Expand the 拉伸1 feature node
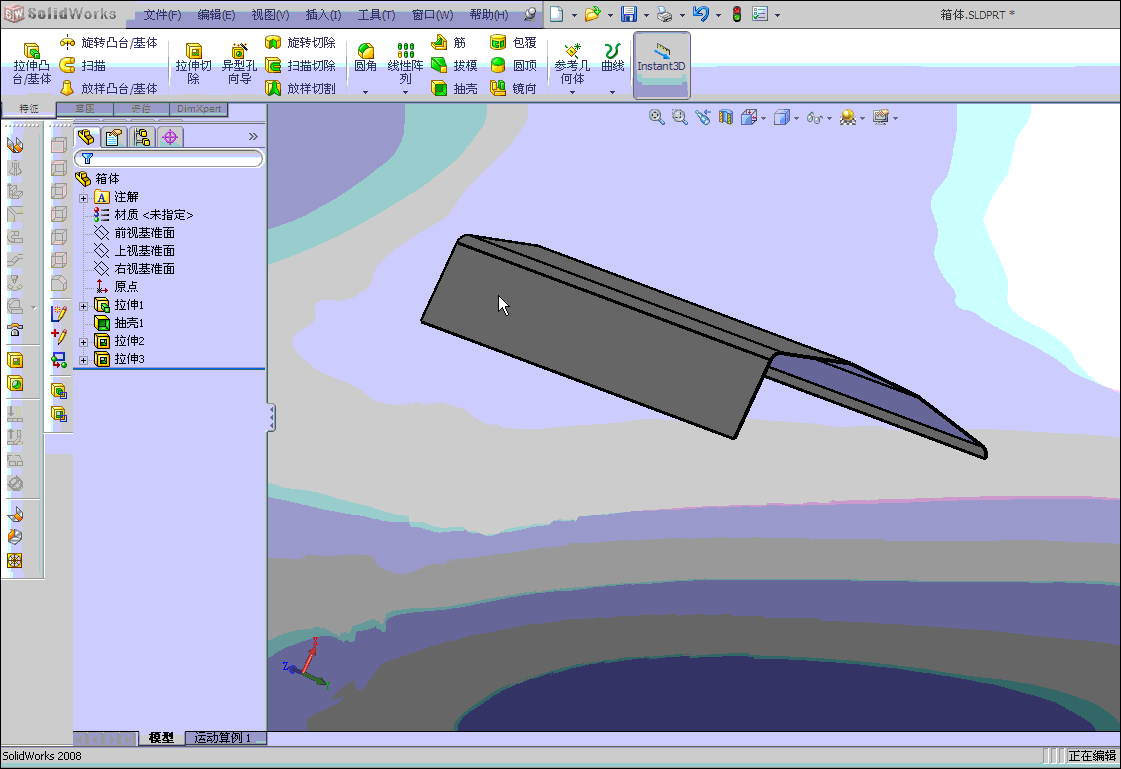This screenshot has height=769, width=1121. pyautogui.click(x=84, y=306)
